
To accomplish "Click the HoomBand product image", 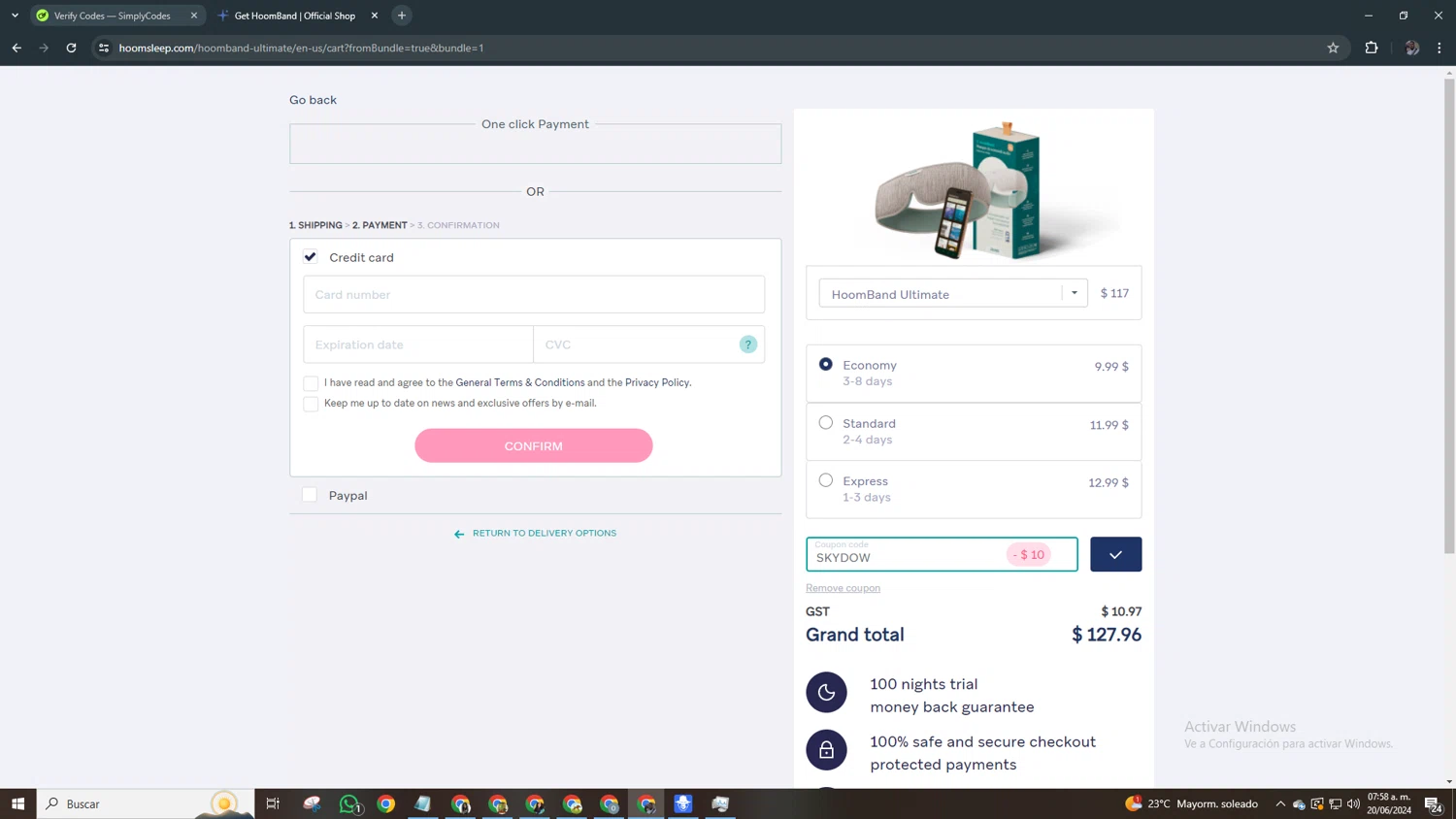I will [974, 191].
